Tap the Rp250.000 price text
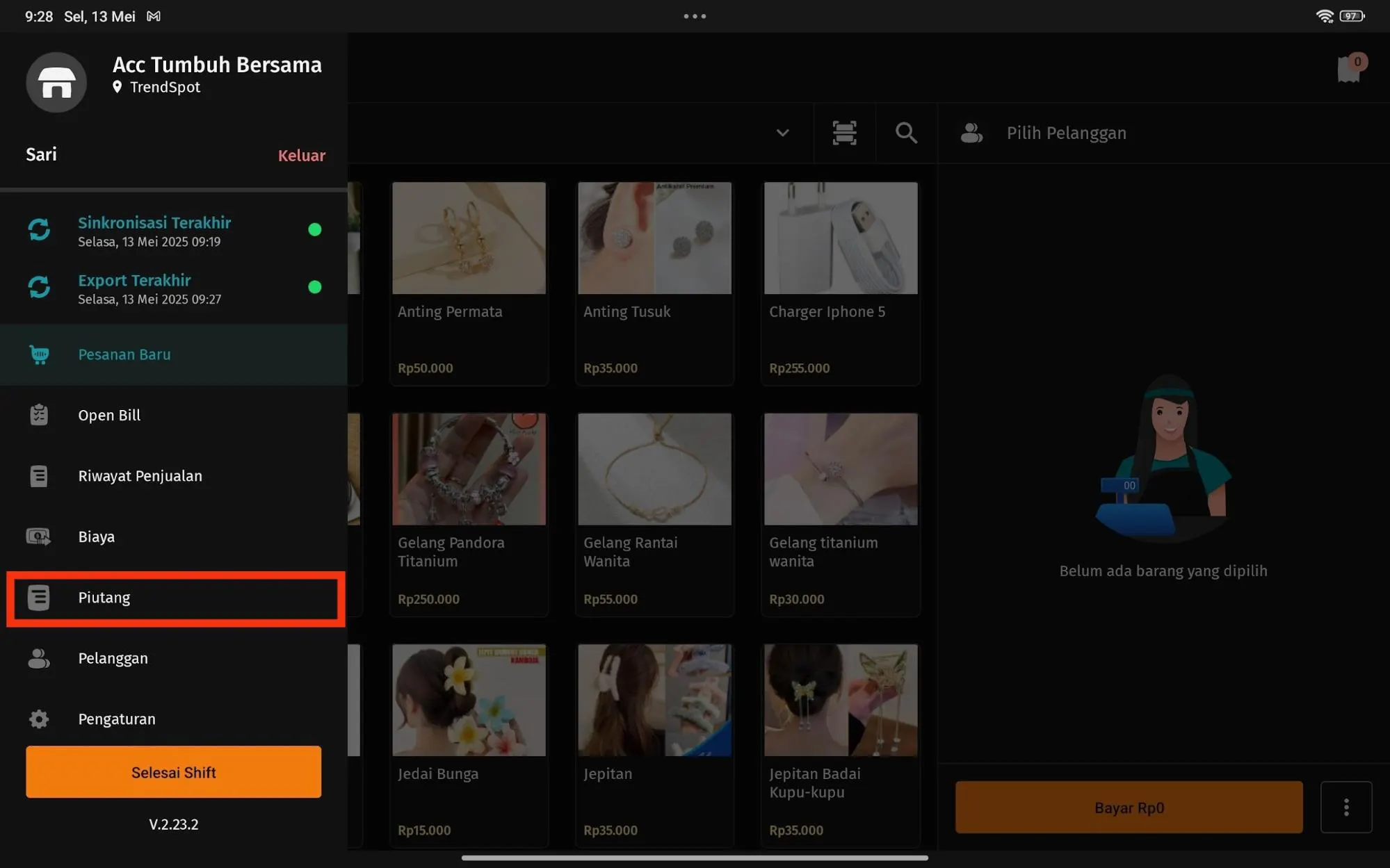1390x868 pixels. click(x=428, y=599)
